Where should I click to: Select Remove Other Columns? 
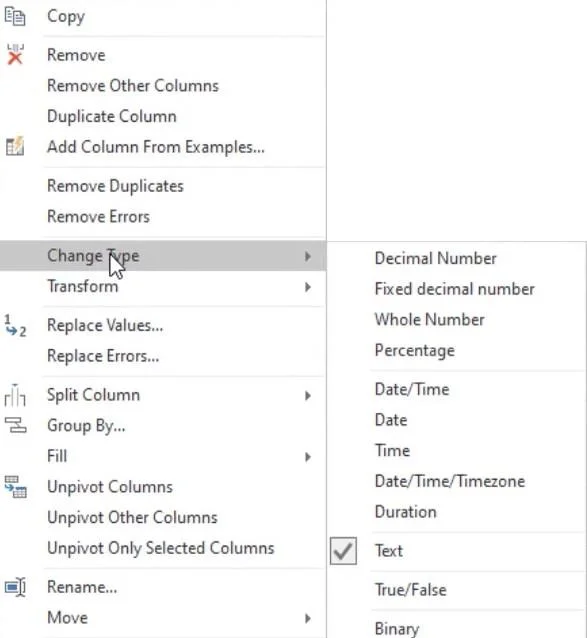pos(133,86)
